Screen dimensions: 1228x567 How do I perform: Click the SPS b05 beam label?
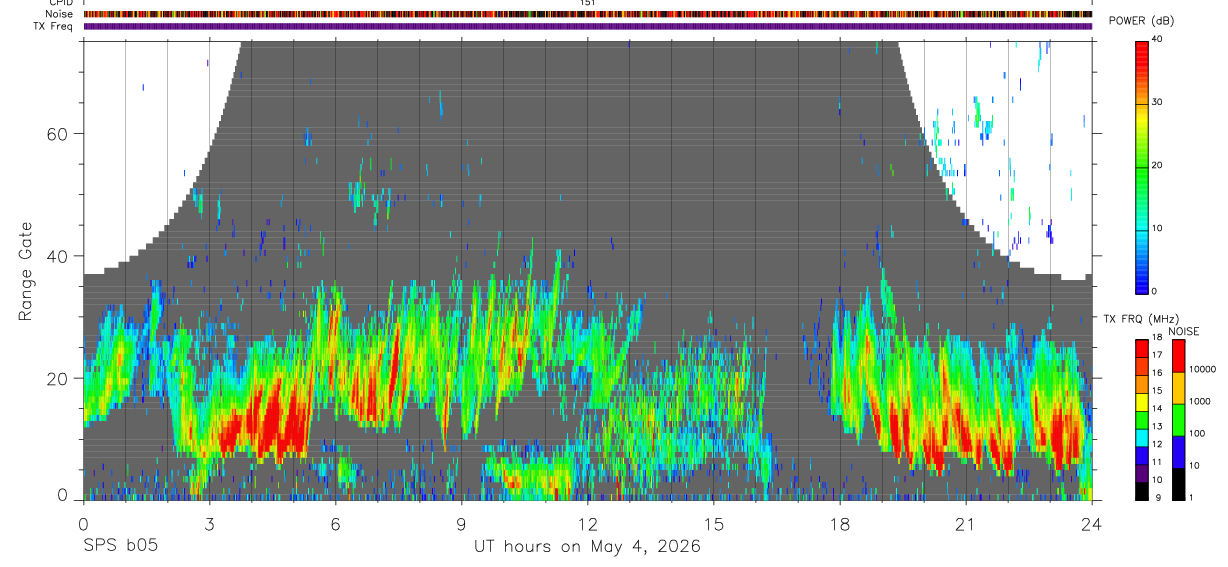tap(120, 546)
